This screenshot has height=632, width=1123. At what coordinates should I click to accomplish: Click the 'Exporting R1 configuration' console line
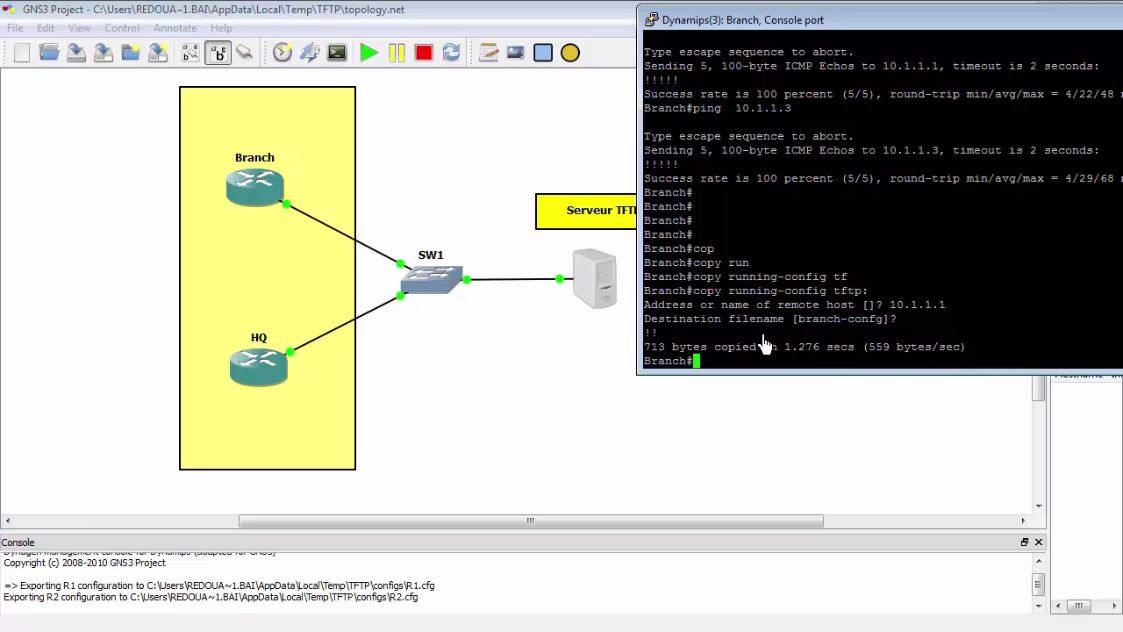219,585
